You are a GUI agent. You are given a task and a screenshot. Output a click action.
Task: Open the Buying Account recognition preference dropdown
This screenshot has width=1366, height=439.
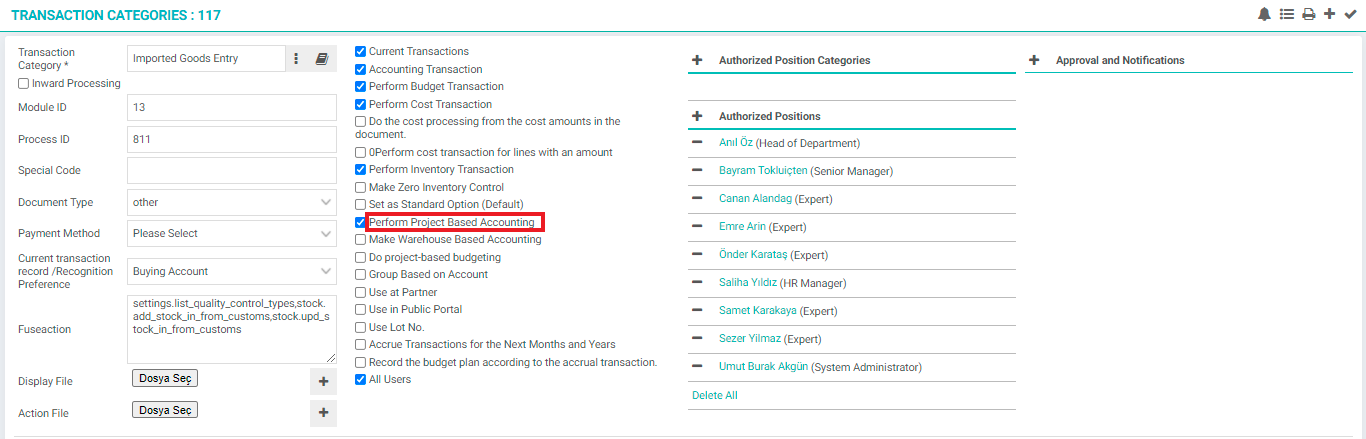point(232,271)
